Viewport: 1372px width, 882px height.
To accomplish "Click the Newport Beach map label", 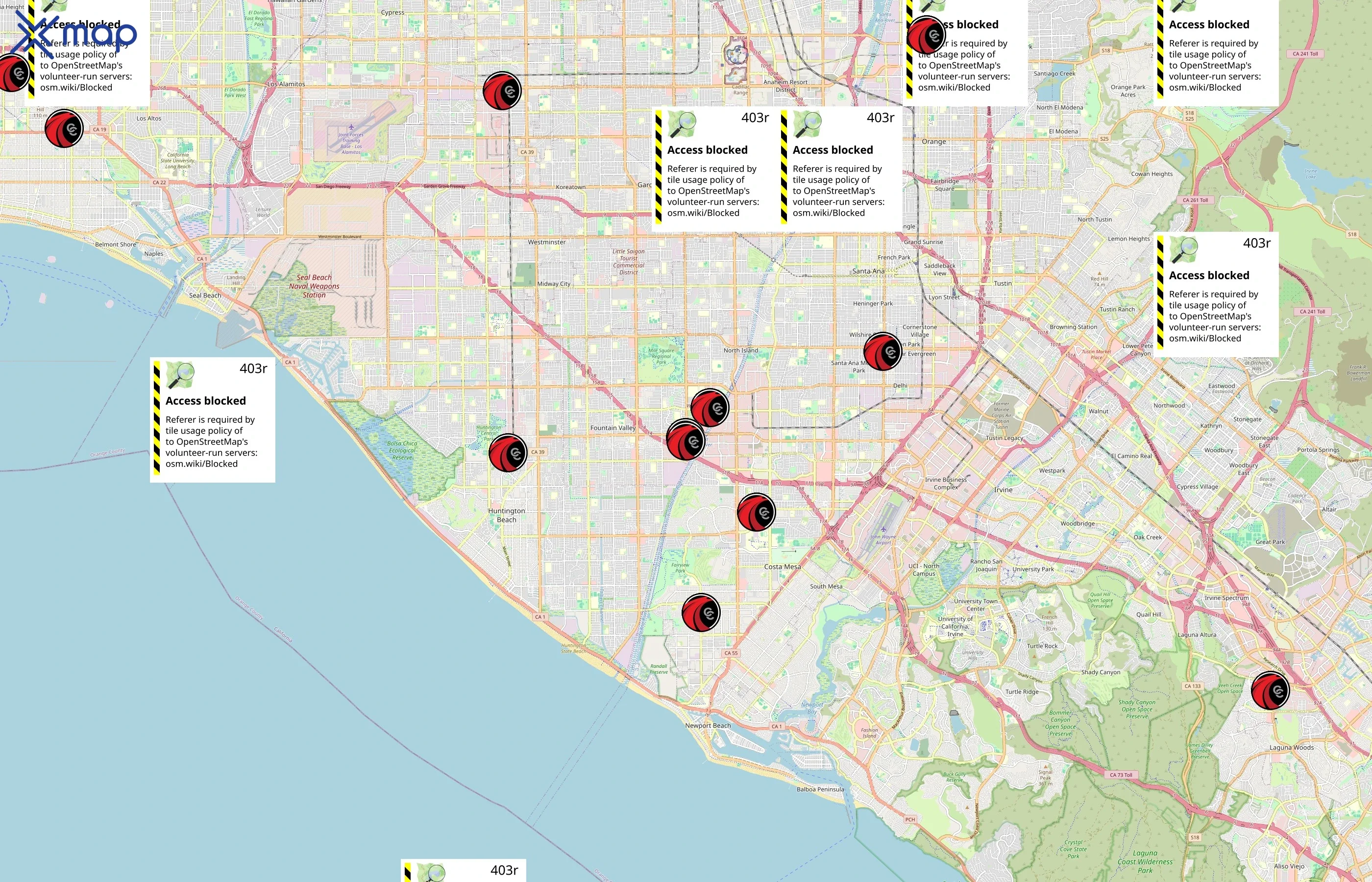I will click(708, 726).
